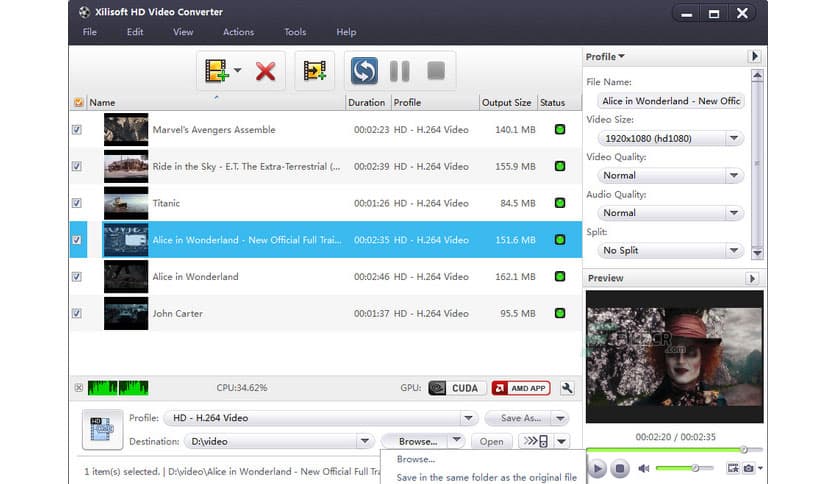Play the preview video
Image resolution: width=836 pixels, height=484 pixels.
click(x=597, y=469)
